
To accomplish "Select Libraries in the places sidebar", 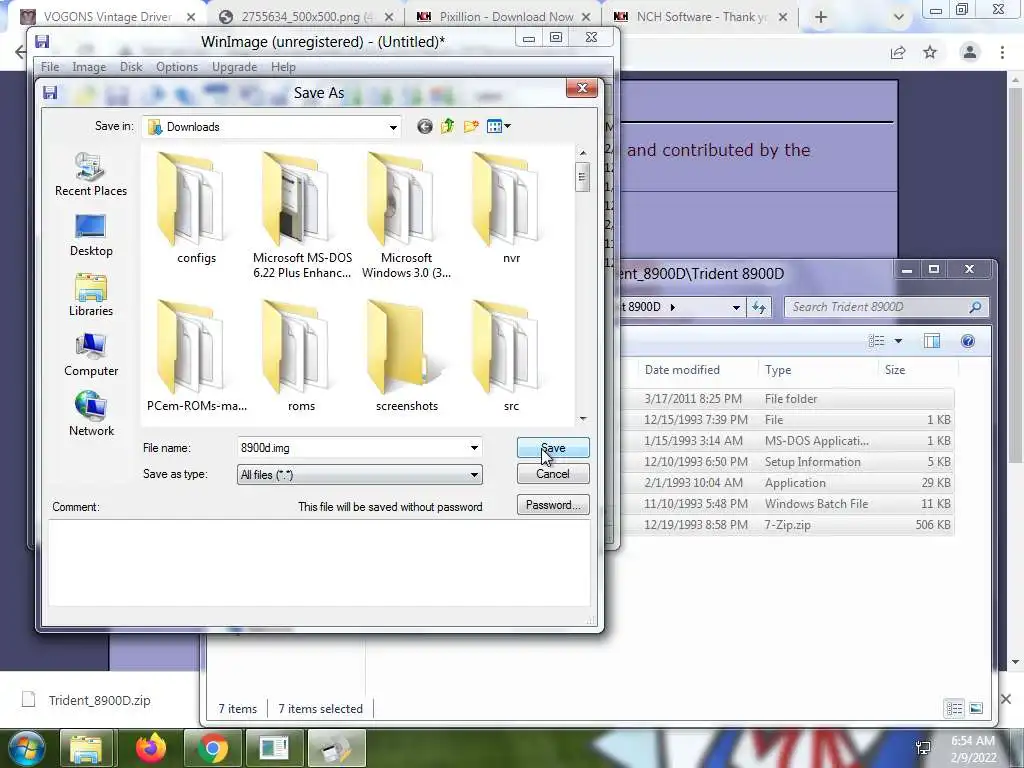I will (x=91, y=296).
